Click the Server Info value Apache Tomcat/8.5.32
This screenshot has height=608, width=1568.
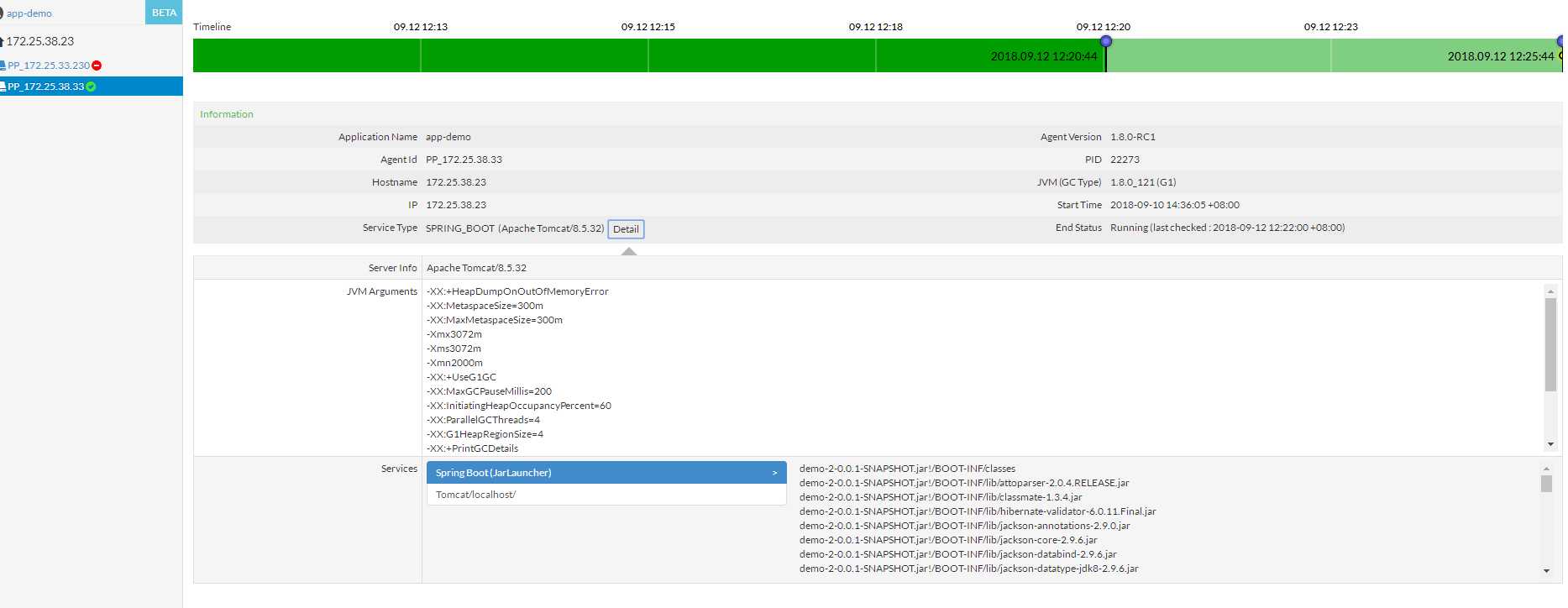[476, 268]
